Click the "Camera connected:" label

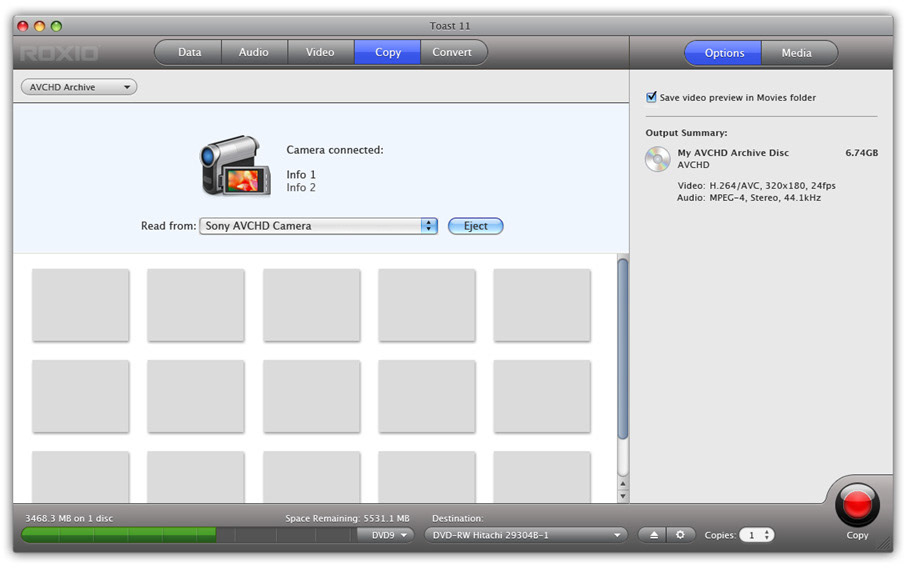pyautogui.click(x=335, y=150)
